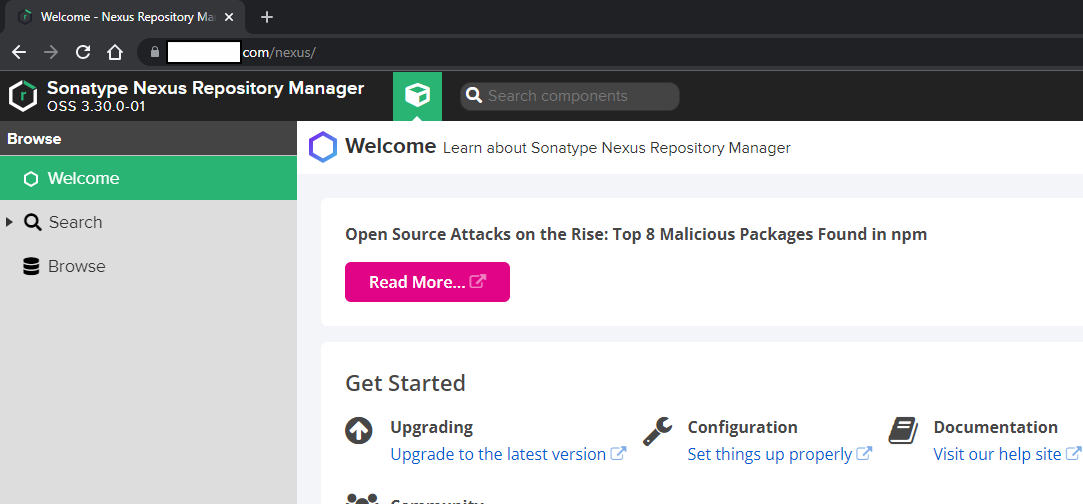Viewport: 1083px width, 504px height.
Task: Click the padlock site info icon
Action: tap(155, 52)
